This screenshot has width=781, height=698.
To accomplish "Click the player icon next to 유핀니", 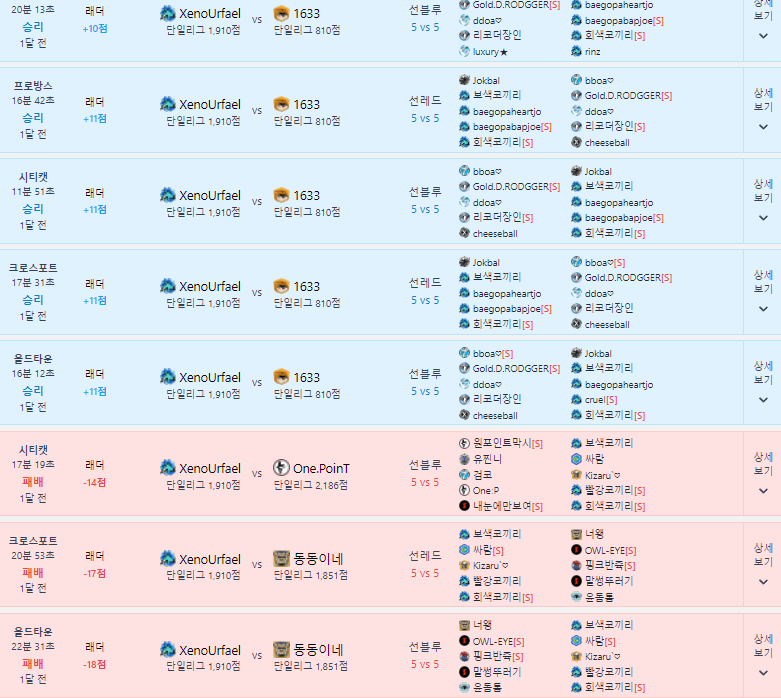I will coord(465,458).
